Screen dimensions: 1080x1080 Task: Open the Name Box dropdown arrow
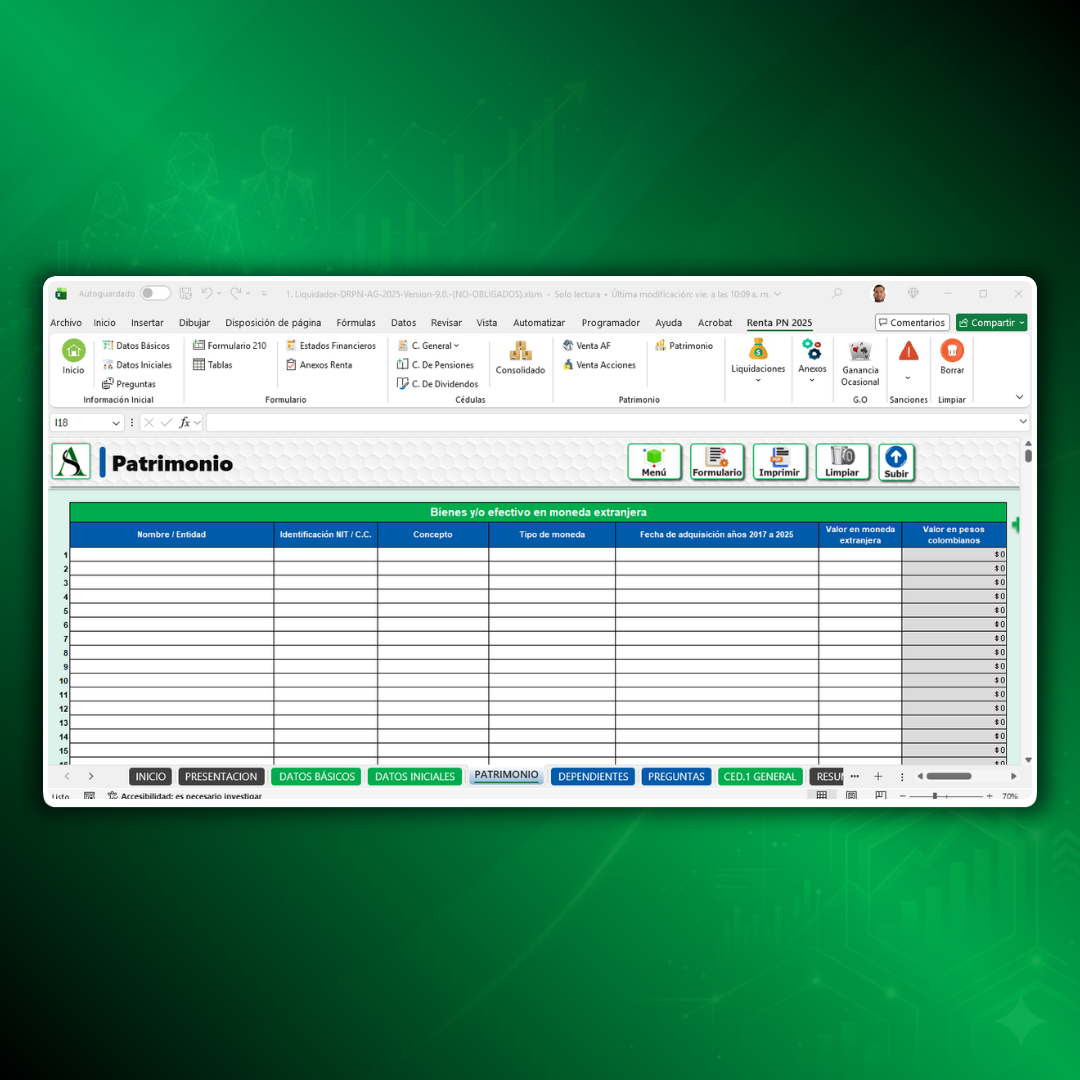[x=116, y=423]
